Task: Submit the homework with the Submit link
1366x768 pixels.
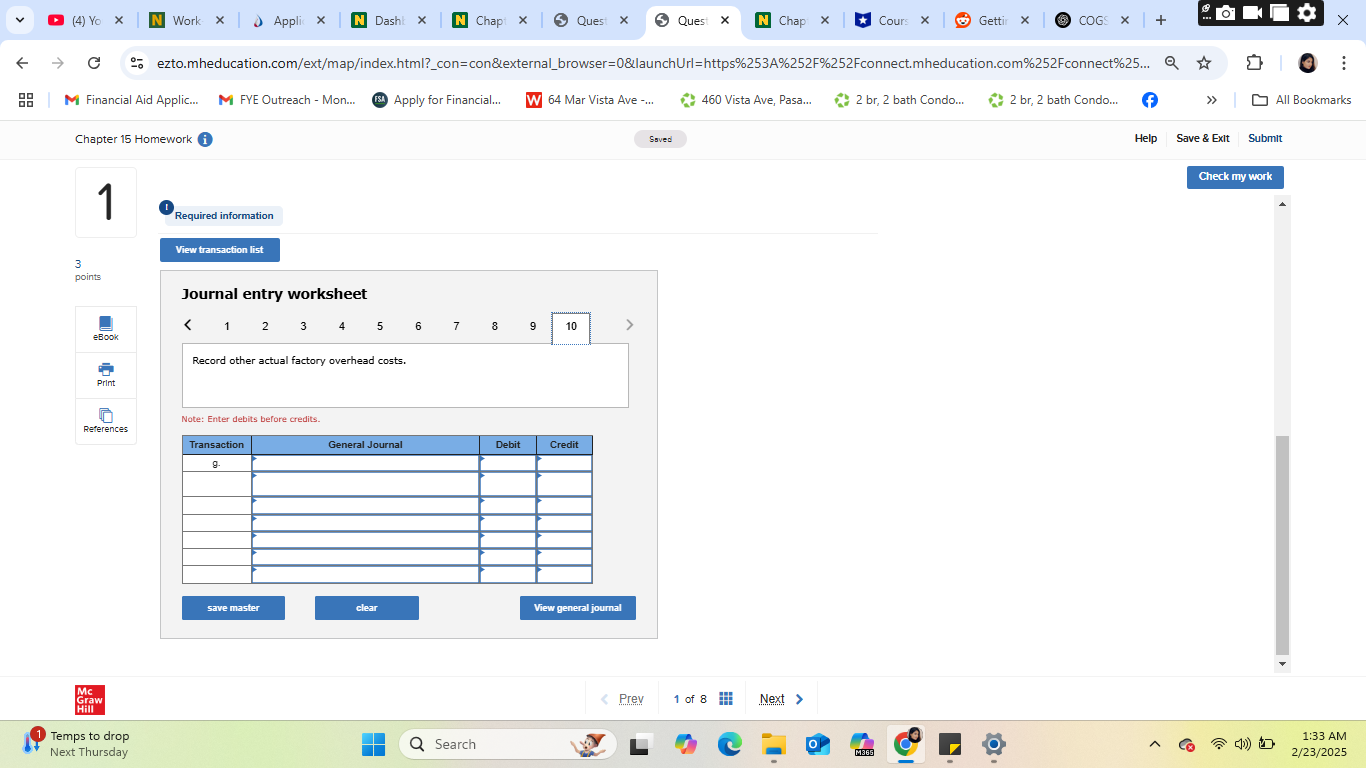Action: tap(1265, 139)
